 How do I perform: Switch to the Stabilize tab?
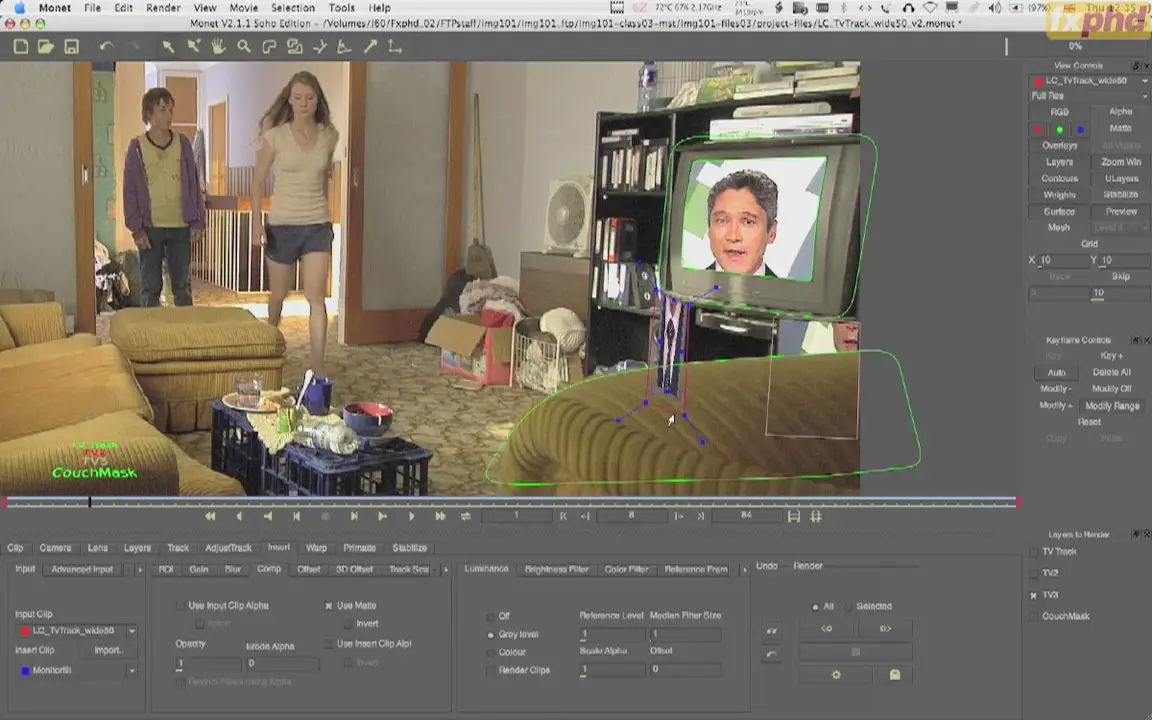pyautogui.click(x=409, y=548)
